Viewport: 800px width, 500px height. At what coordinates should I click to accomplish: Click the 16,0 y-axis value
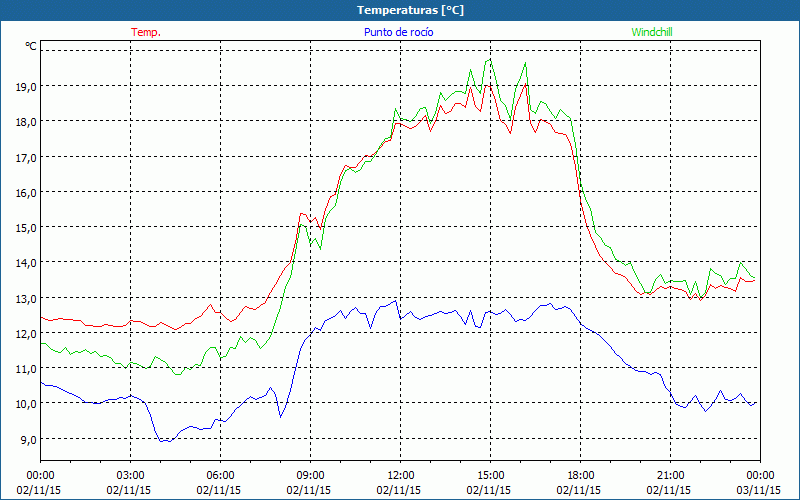pyautogui.click(x=26, y=193)
